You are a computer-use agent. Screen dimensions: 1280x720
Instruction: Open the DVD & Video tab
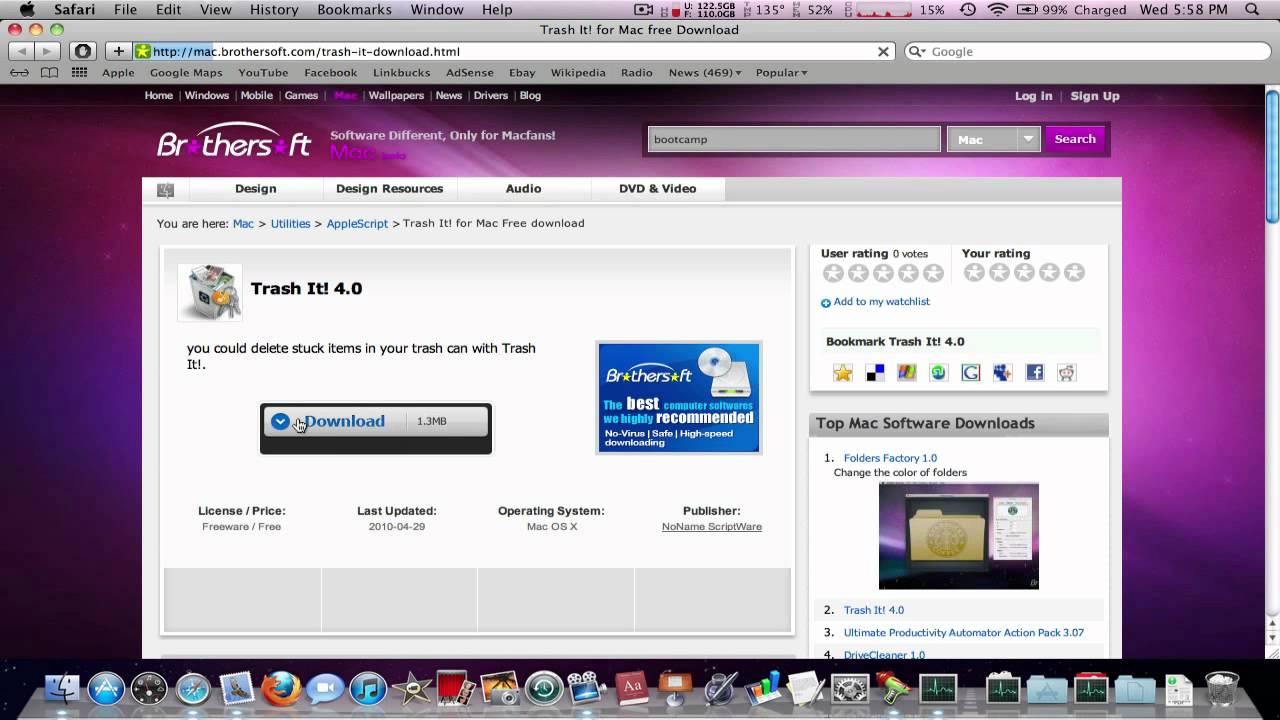tap(657, 189)
